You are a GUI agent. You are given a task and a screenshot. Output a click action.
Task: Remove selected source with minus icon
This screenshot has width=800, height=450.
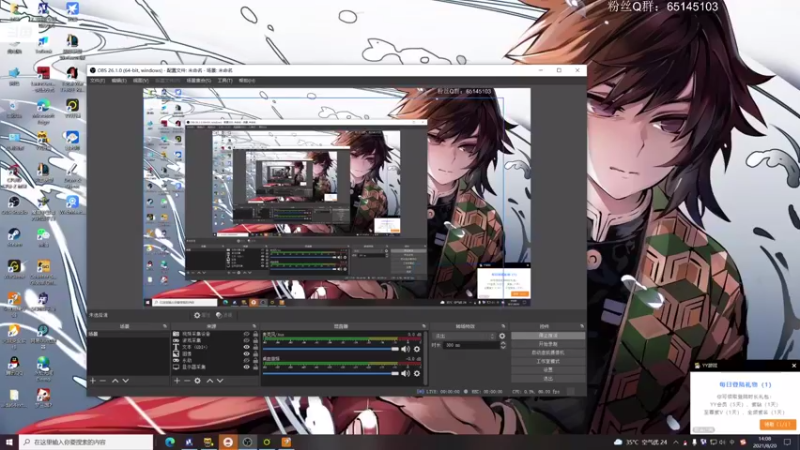pos(187,381)
